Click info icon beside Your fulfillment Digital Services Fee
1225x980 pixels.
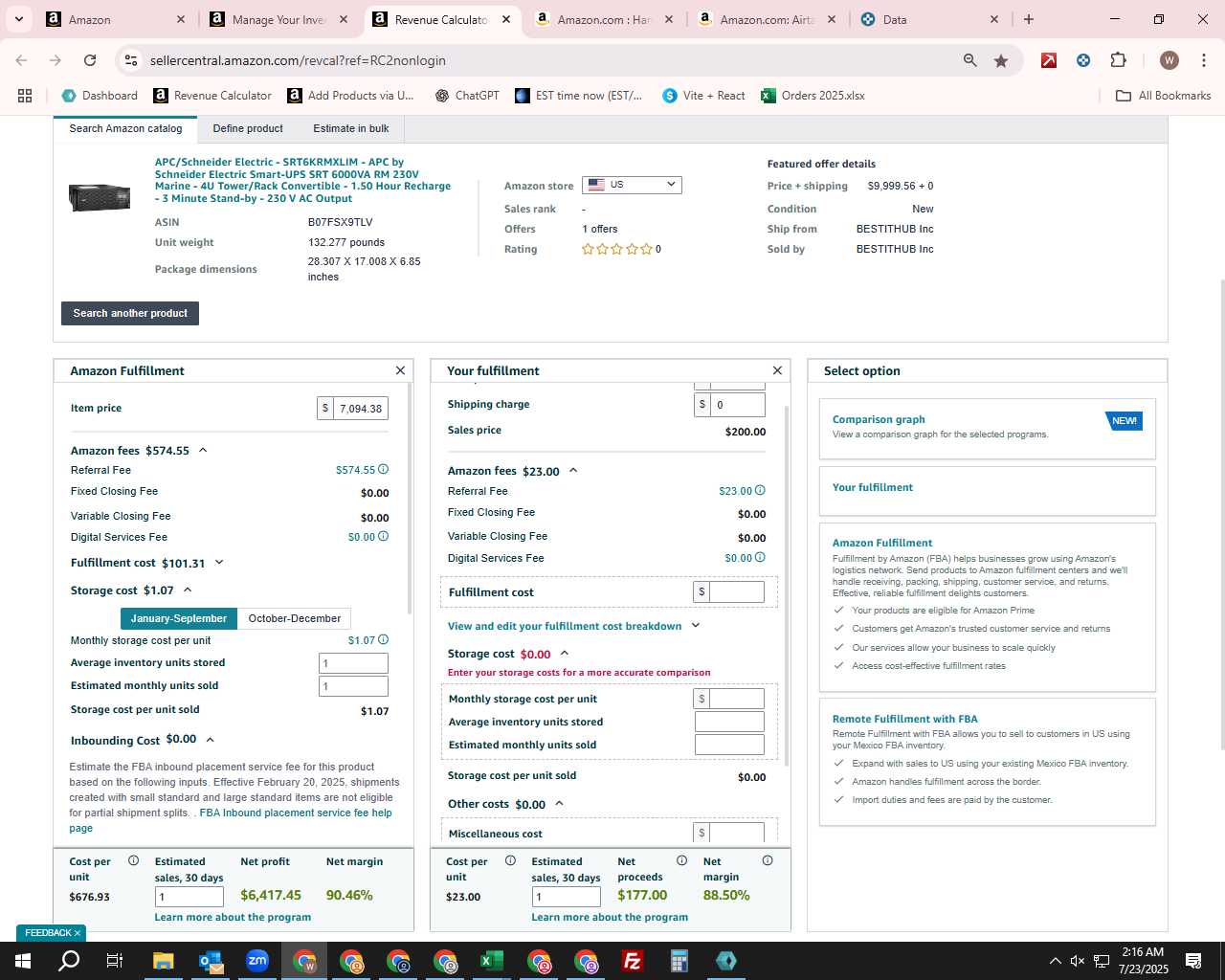point(760,557)
